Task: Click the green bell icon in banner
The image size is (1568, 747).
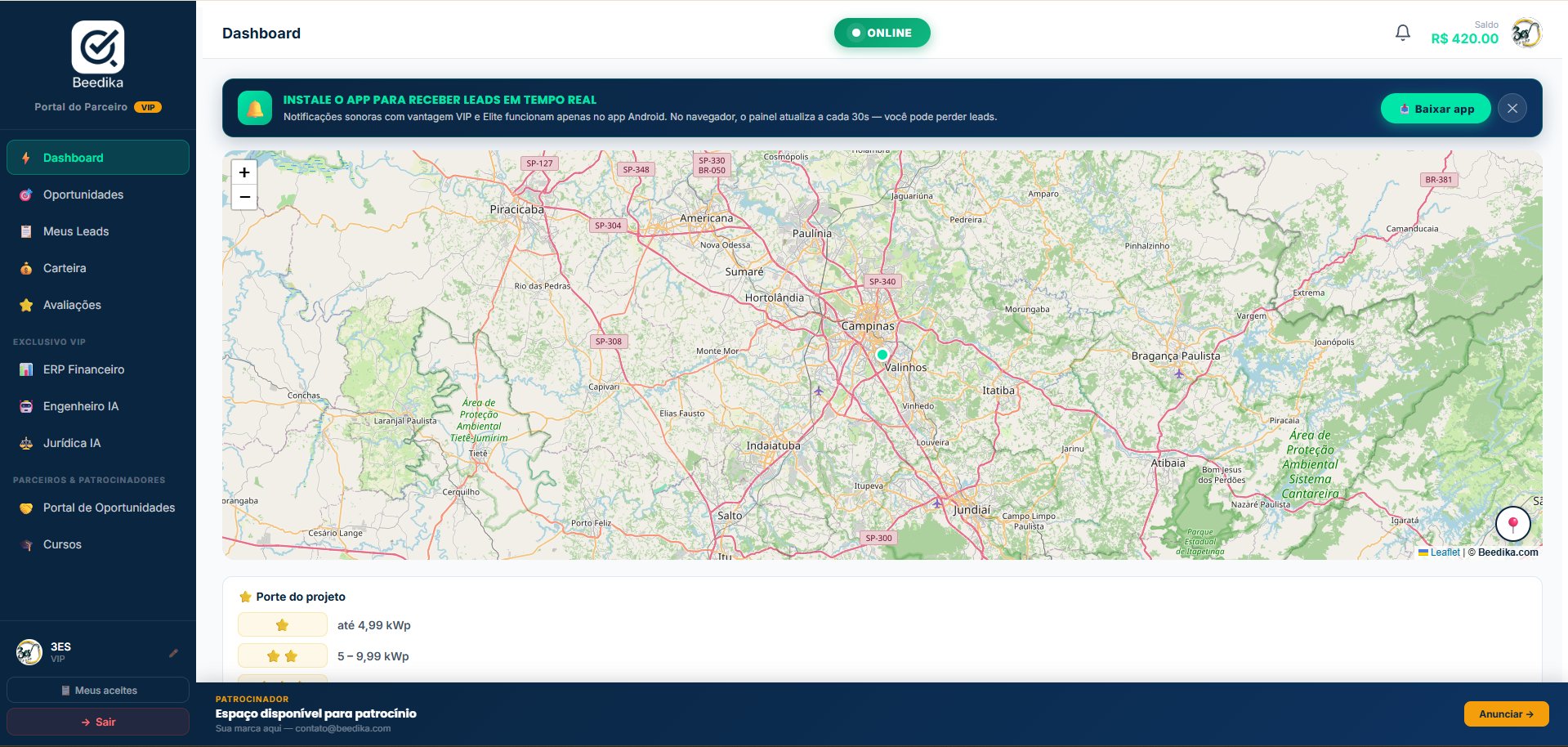Action: pos(255,108)
